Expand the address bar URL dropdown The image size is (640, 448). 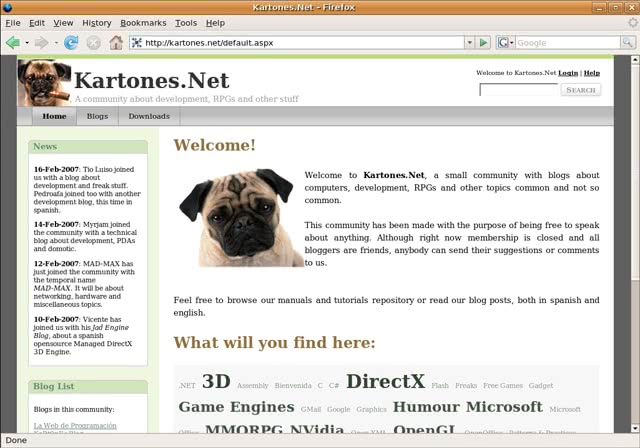469,42
